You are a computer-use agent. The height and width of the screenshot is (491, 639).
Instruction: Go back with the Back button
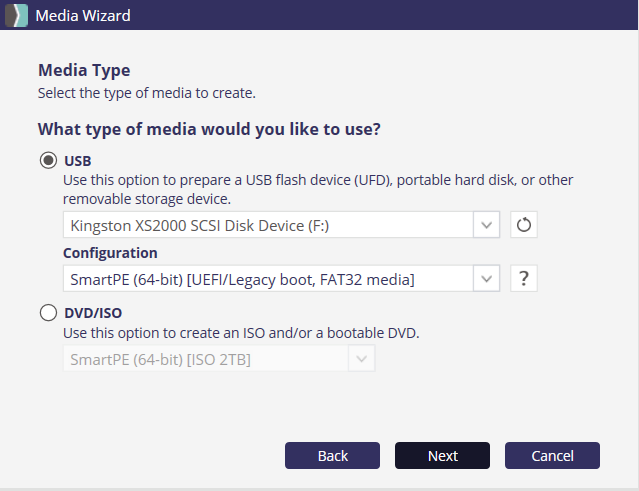[x=332, y=455]
